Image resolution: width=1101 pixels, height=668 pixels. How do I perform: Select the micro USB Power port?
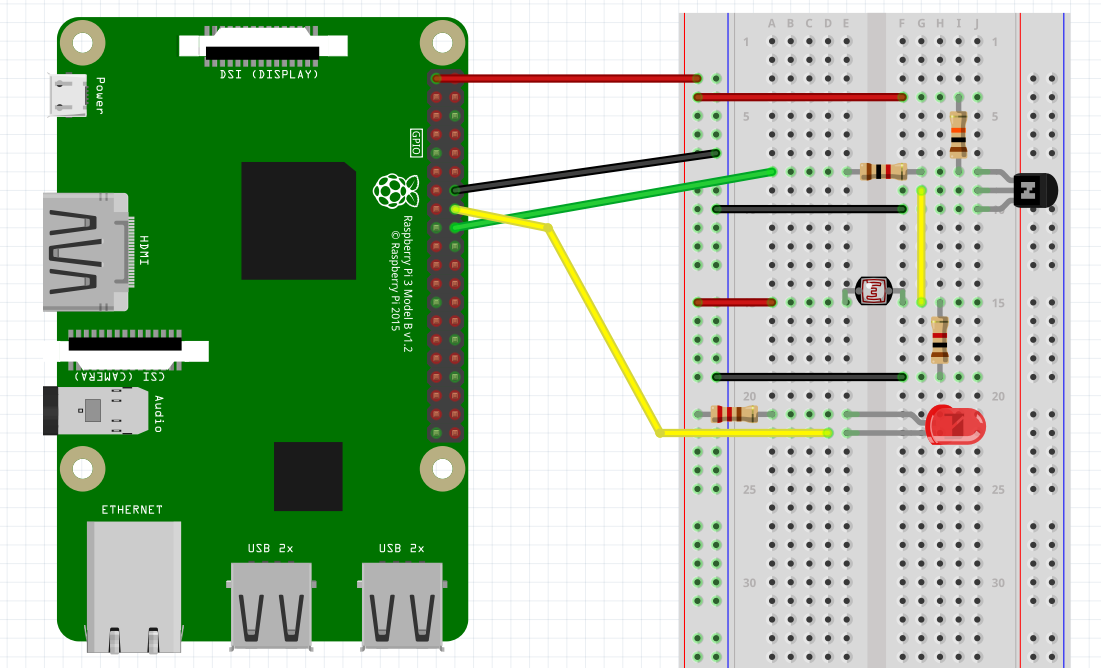click(68, 95)
